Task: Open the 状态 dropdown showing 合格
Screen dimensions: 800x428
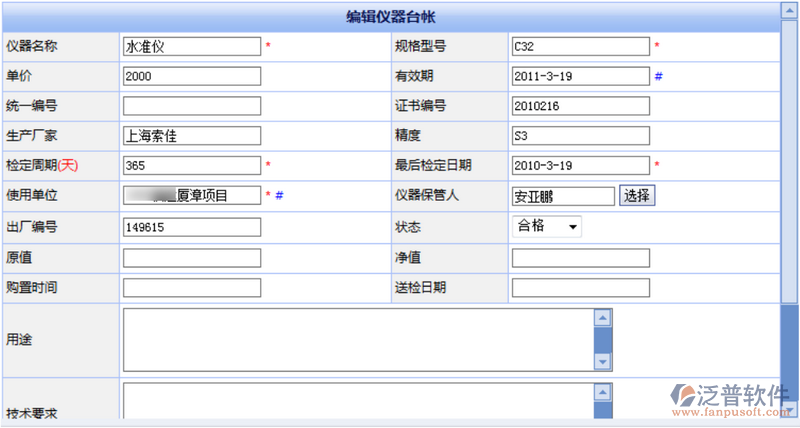Action: click(x=546, y=227)
